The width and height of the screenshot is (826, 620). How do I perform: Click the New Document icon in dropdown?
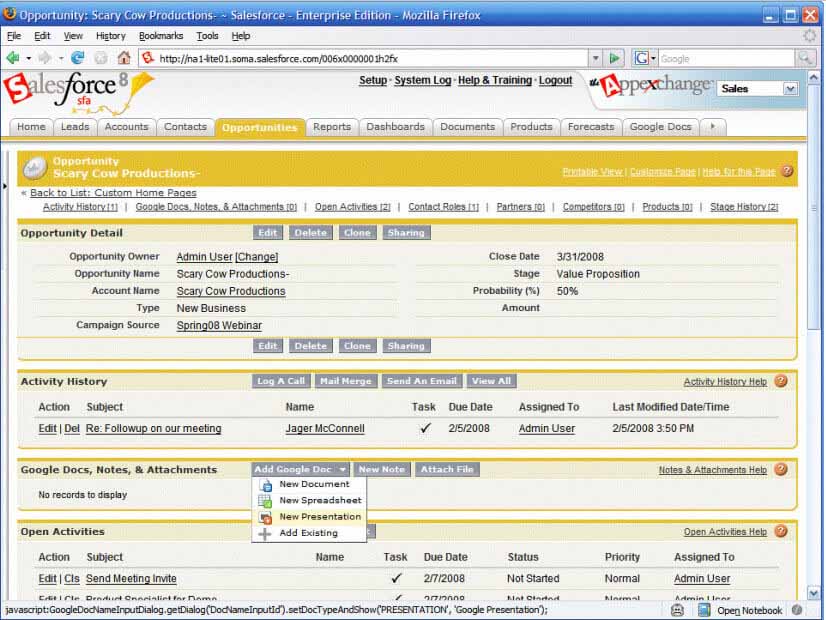point(266,485)
